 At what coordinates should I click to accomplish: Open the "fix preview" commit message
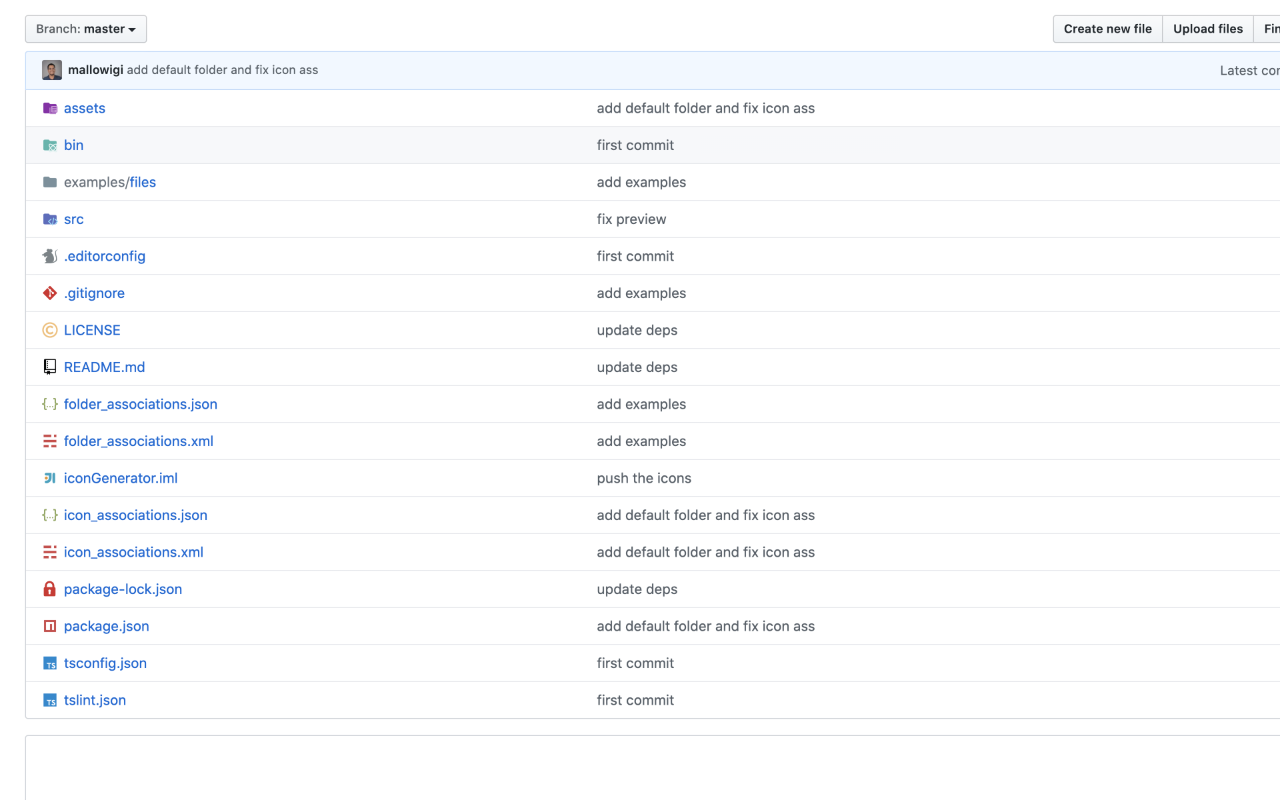coord(631,219)
